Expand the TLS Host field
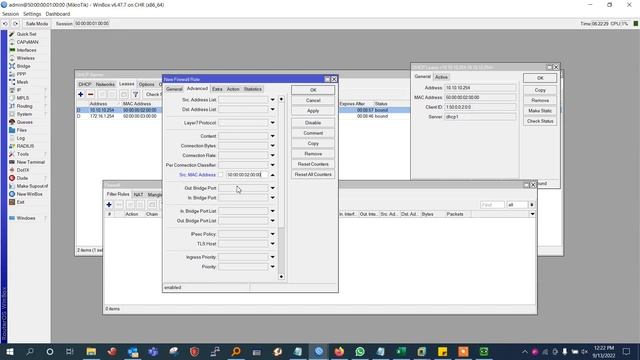The height and width of the screenshot is (360, 640). [272, 244]
